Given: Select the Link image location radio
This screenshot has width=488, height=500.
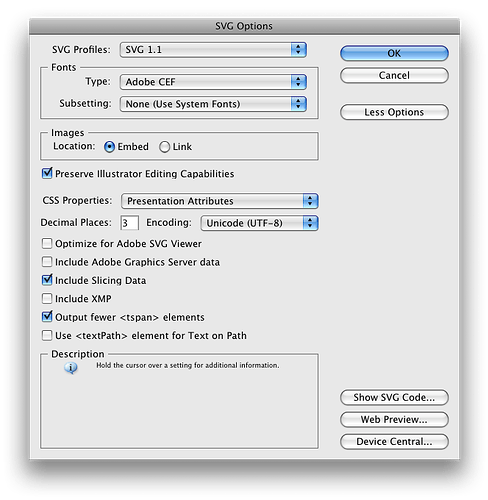Looking at the screenshot, I should tap(164, 147).
